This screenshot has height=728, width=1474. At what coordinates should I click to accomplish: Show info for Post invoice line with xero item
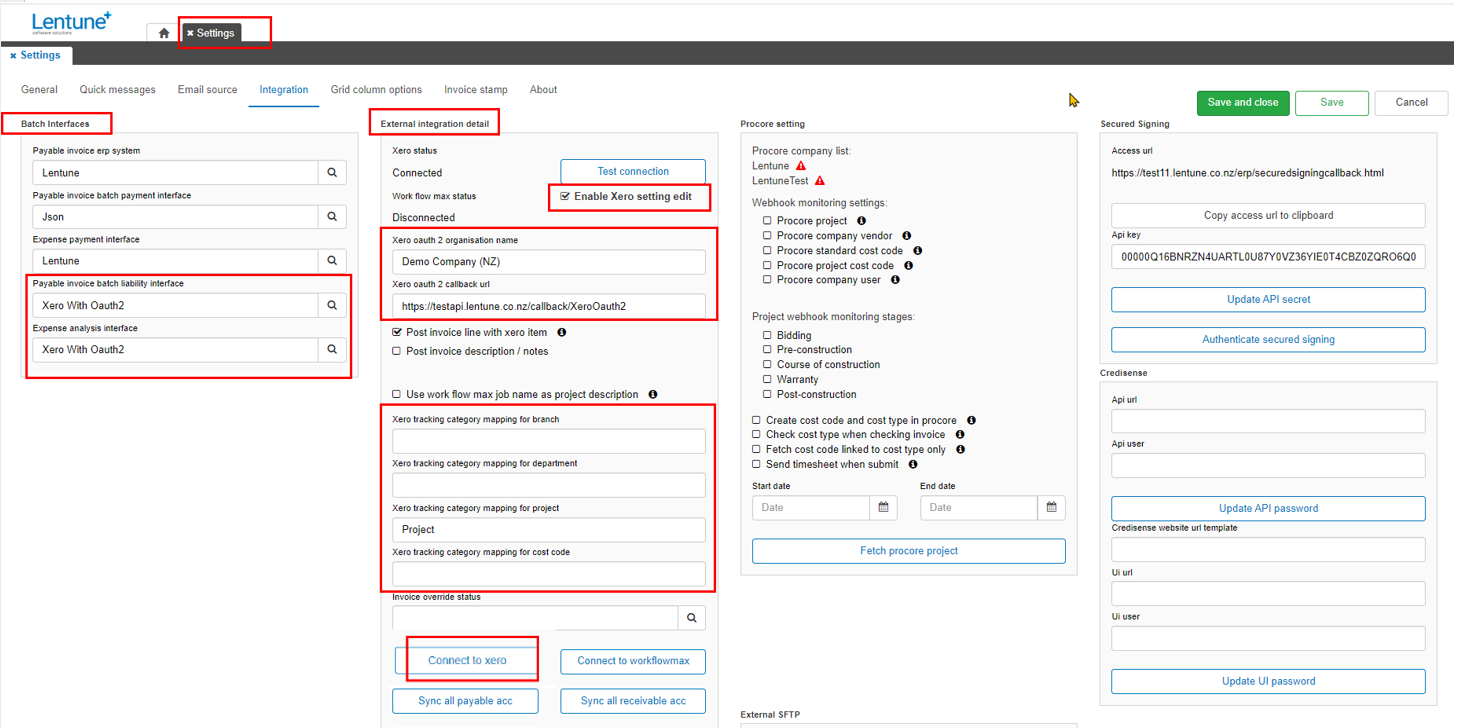point(562,333)
